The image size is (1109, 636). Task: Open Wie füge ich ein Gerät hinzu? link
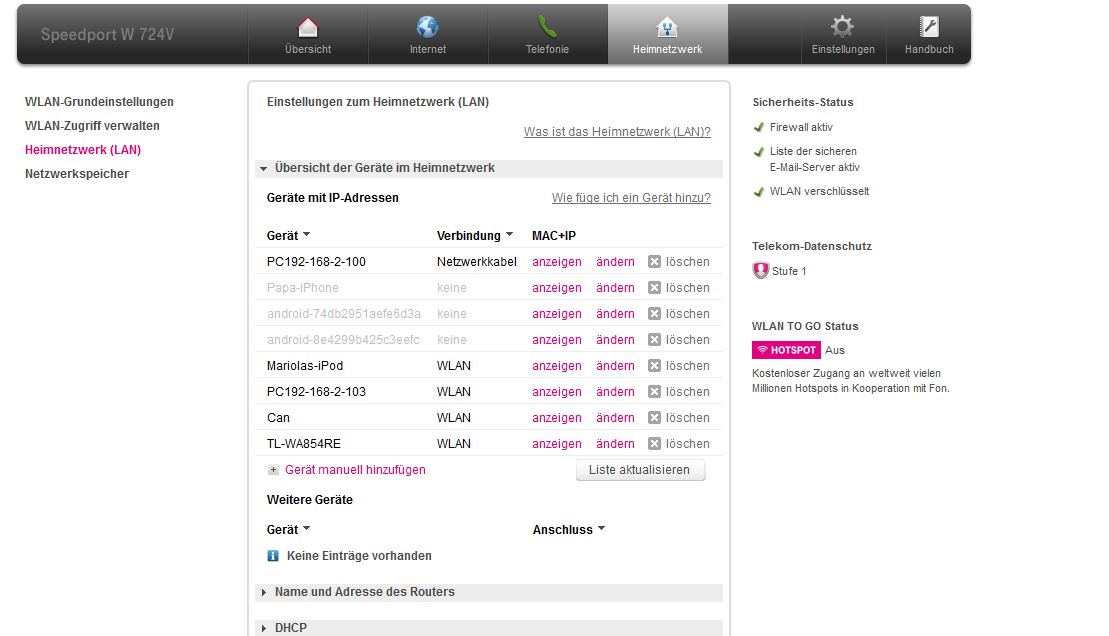(x=631, y=198)
